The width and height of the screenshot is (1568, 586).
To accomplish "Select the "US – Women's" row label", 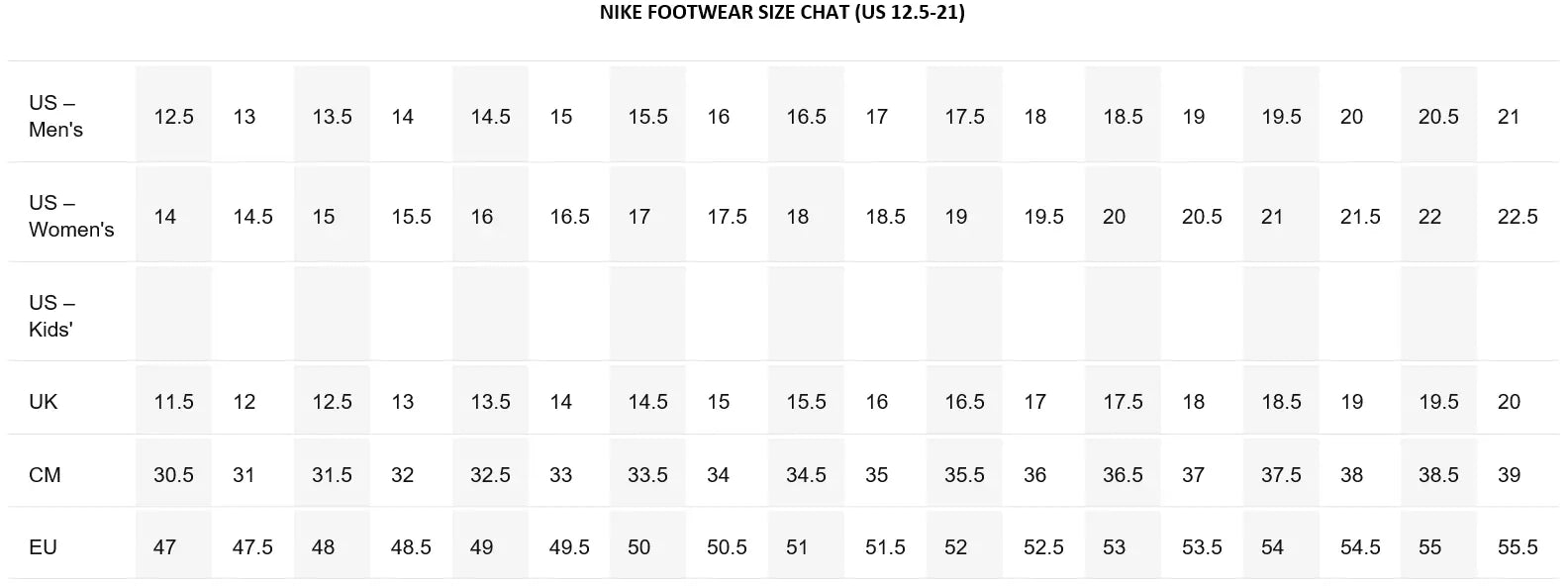I will pyautogui.click(x=71, y=216).
